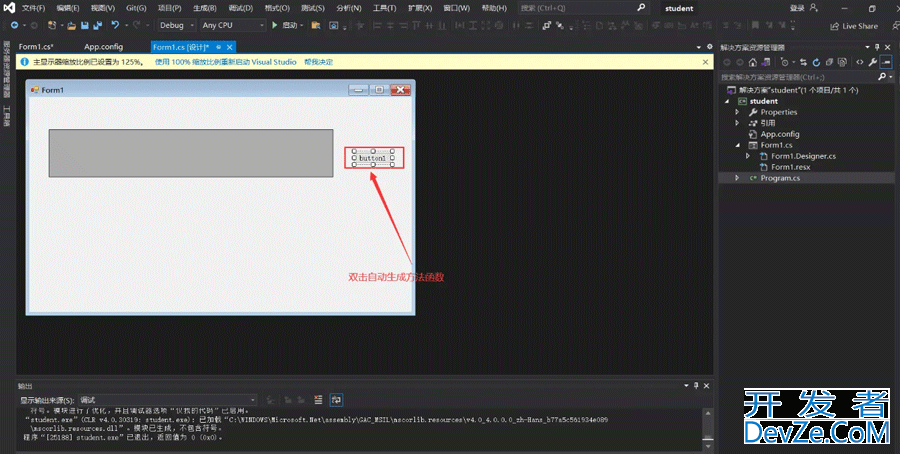Toggle word wrap in Output panel
900x454 pixels.
click(x=337, y=400)
